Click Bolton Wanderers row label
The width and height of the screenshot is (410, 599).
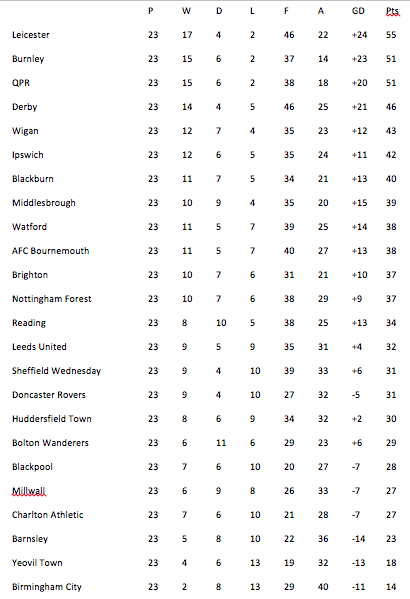[x=50, y=443]
